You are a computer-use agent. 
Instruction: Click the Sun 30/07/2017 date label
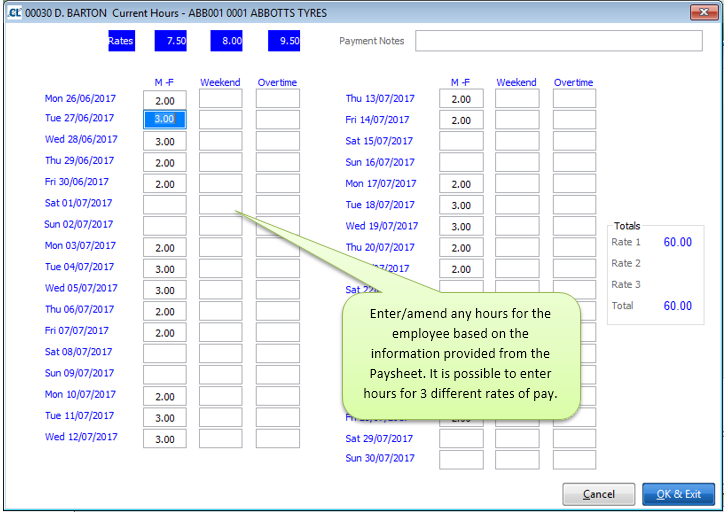(380, 458)
